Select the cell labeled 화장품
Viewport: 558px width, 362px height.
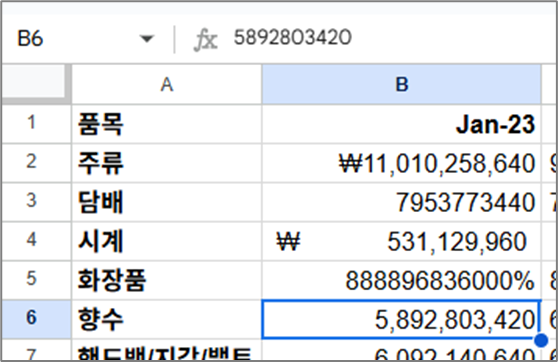click(167, 280)
